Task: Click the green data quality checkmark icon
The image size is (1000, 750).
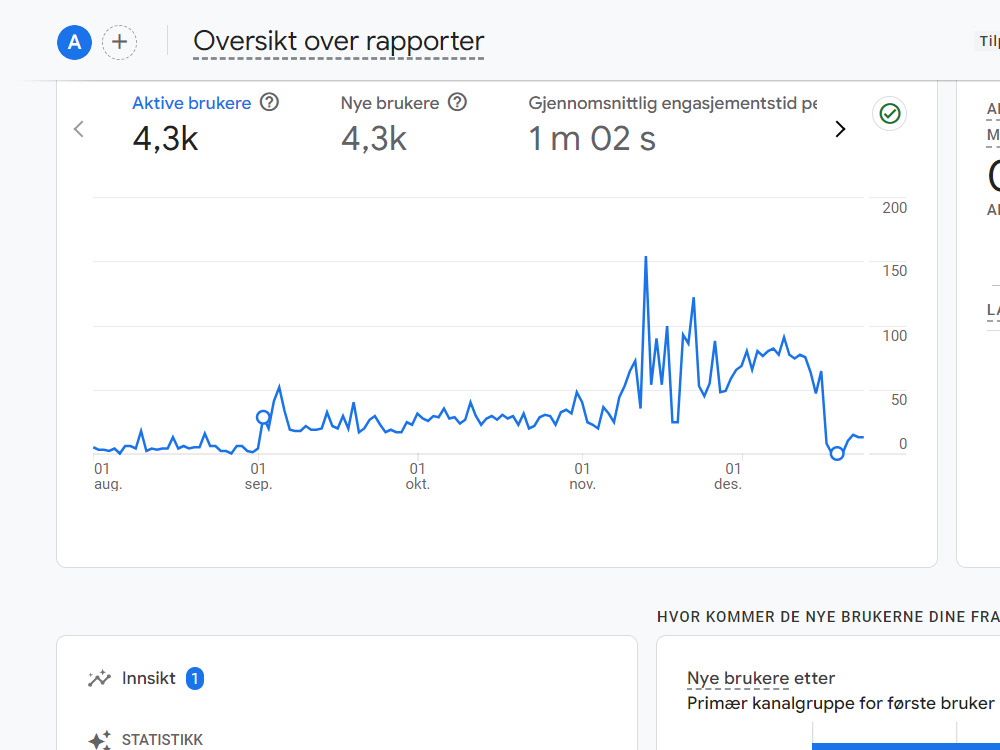Action: point(890,114)
